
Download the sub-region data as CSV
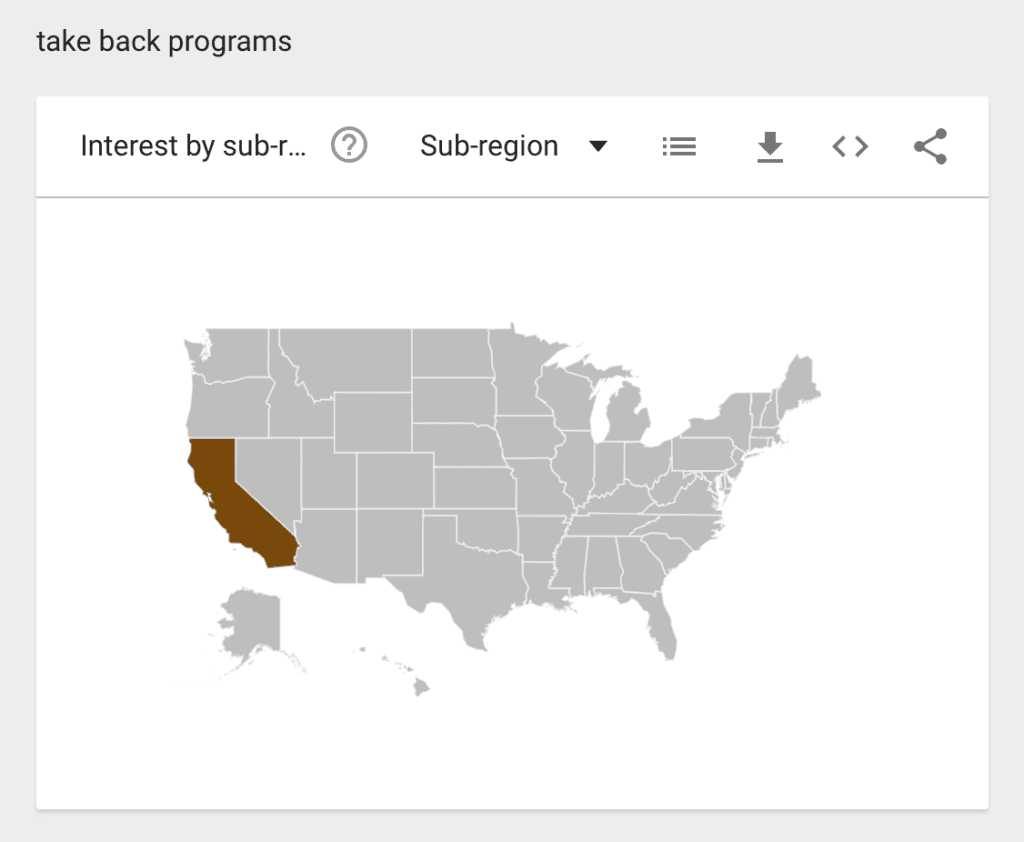[770, 146]
